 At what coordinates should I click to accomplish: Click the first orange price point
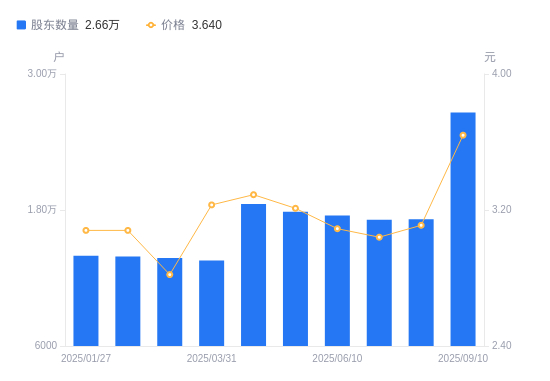[86, 230]
